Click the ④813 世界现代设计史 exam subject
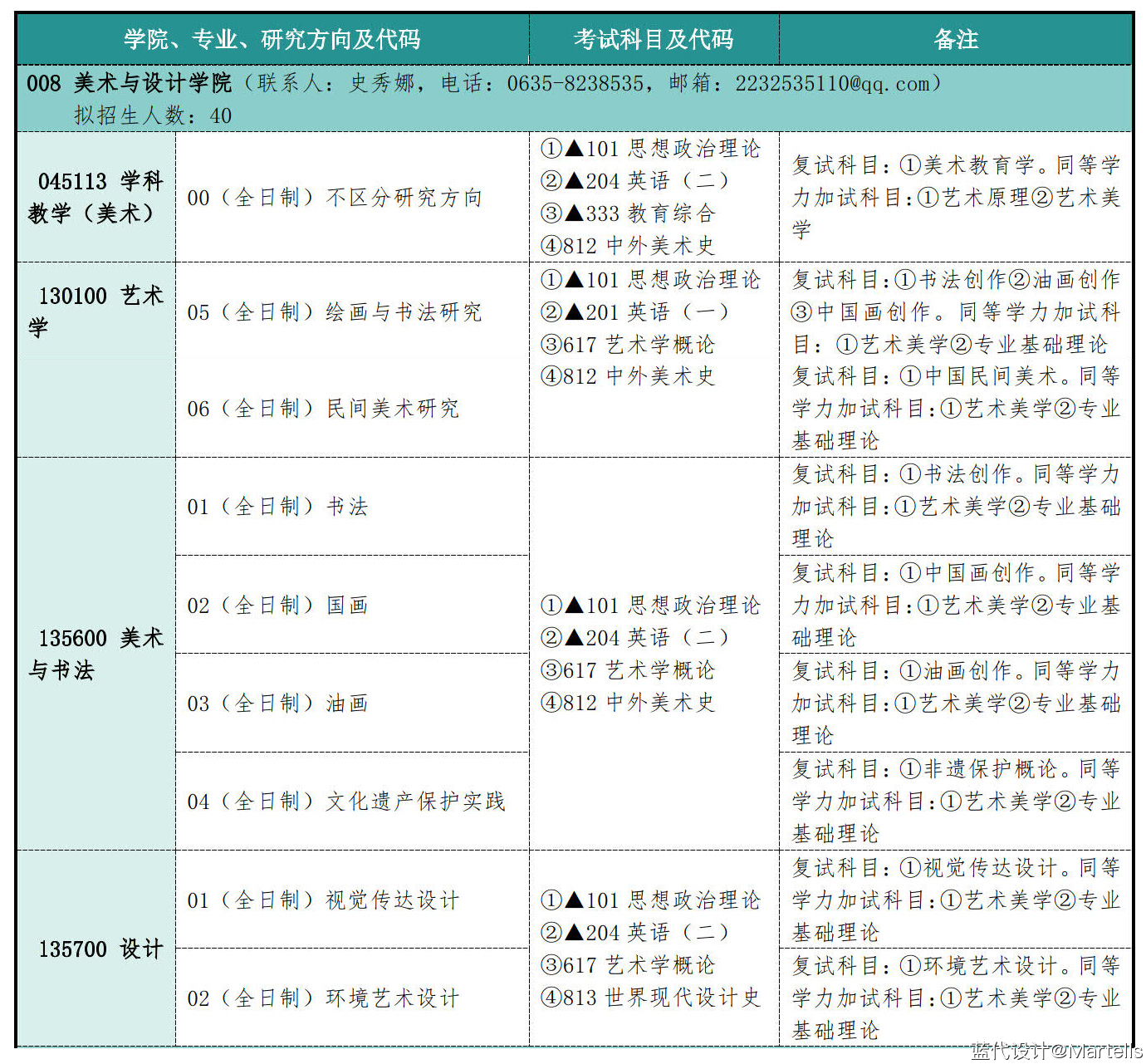 click(x=650, y=998)
